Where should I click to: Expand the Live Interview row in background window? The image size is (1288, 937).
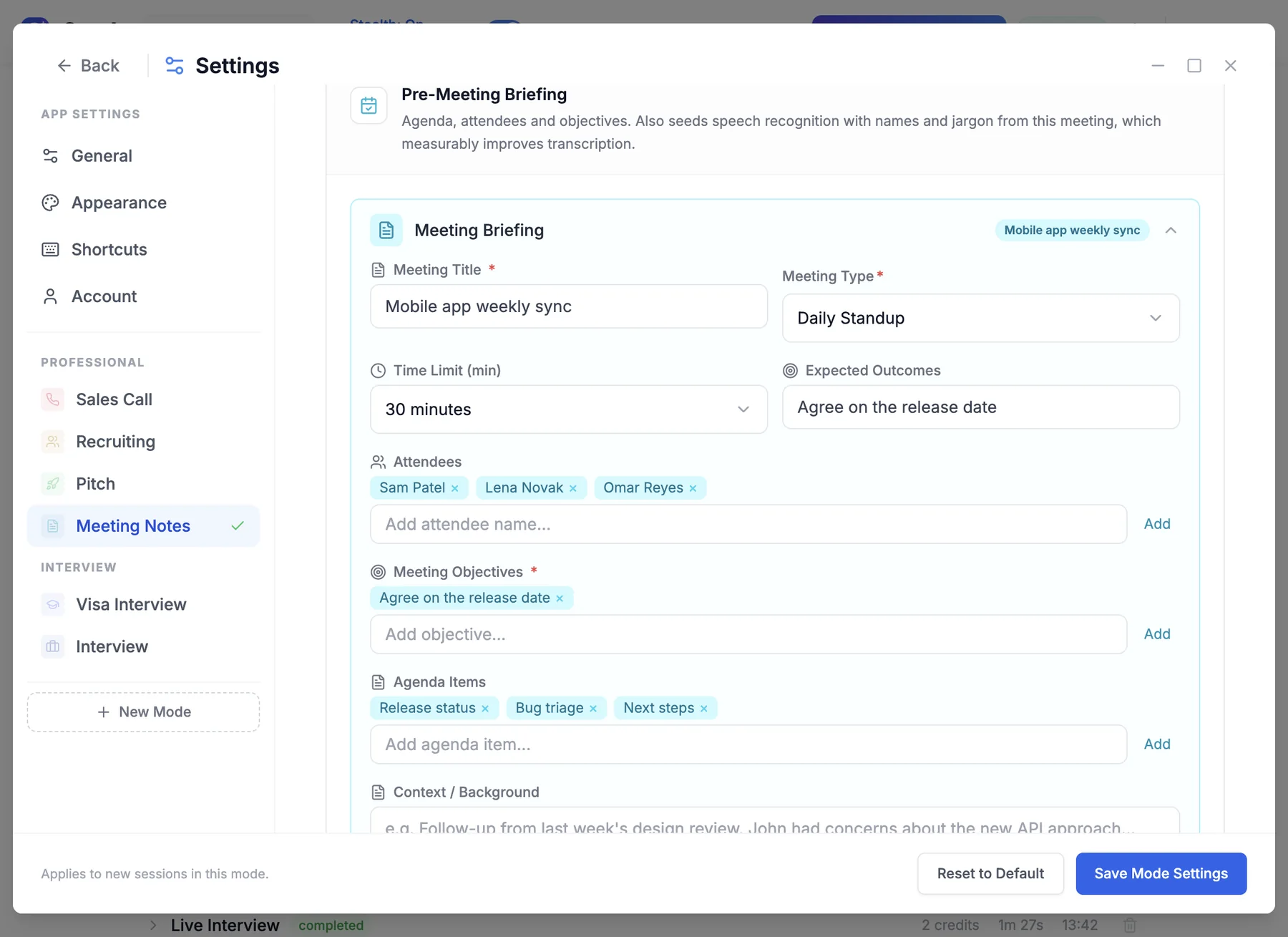152,925
